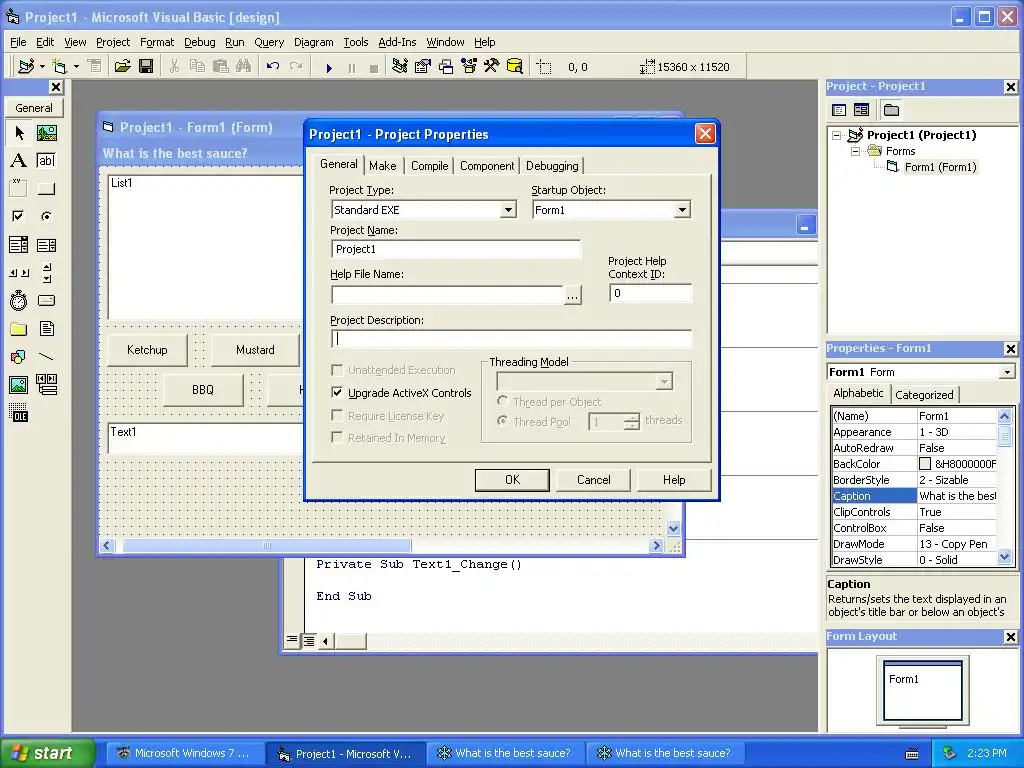Click the Start button on taskbar
This screenshot has height=768, width=1024.
coord(46,753)
